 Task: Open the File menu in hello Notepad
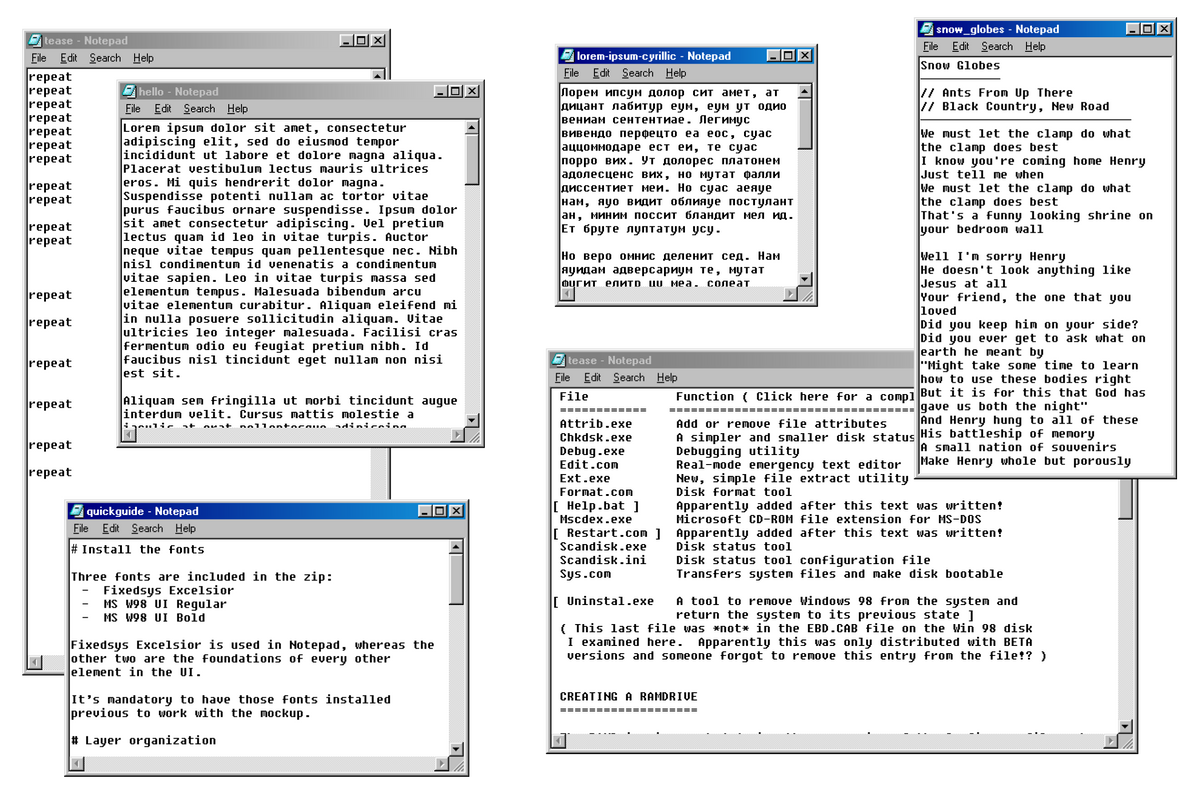click(x=133, y=109)
